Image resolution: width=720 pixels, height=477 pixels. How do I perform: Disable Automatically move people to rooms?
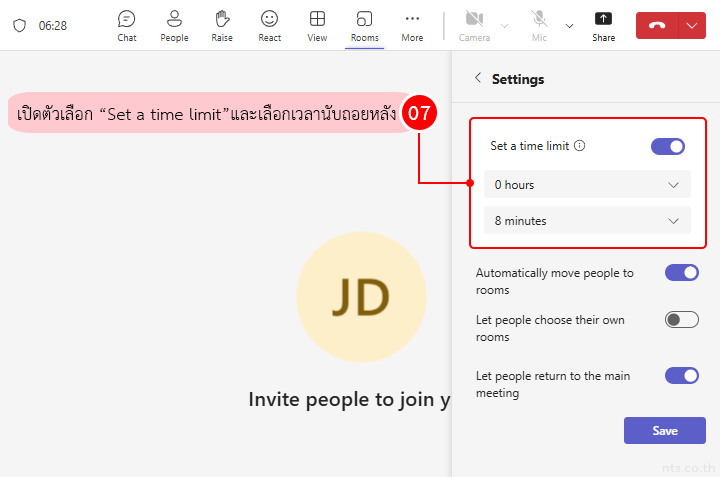pyautogui.click(x=681, y=273)
